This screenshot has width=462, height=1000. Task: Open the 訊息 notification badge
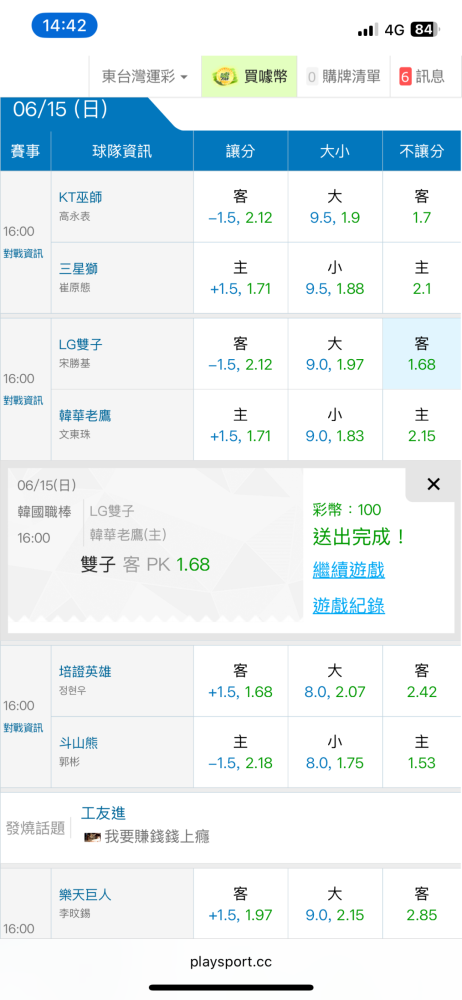tap(405, 77)
